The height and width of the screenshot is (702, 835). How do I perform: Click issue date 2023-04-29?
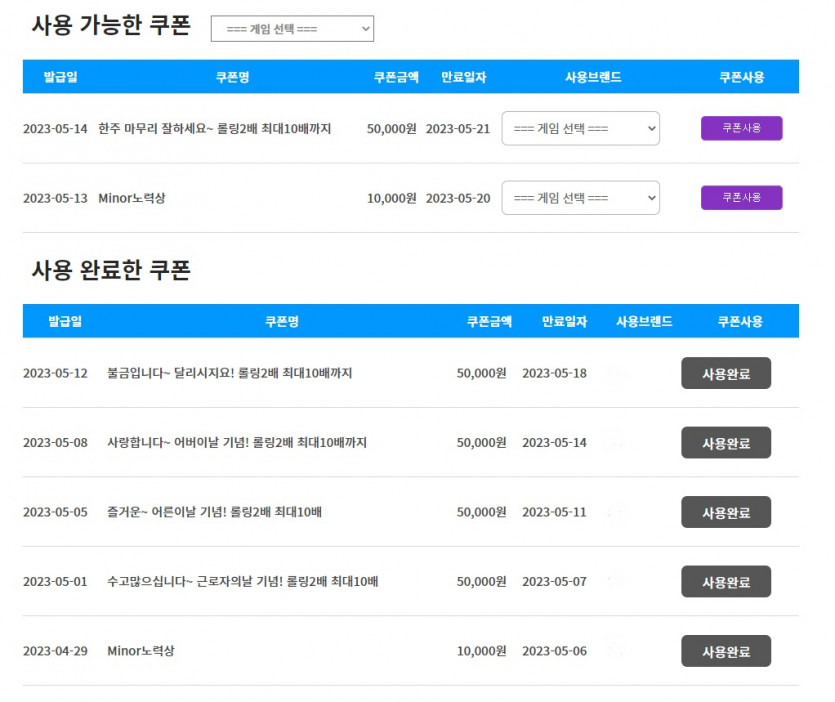click(x=55, y=651)
